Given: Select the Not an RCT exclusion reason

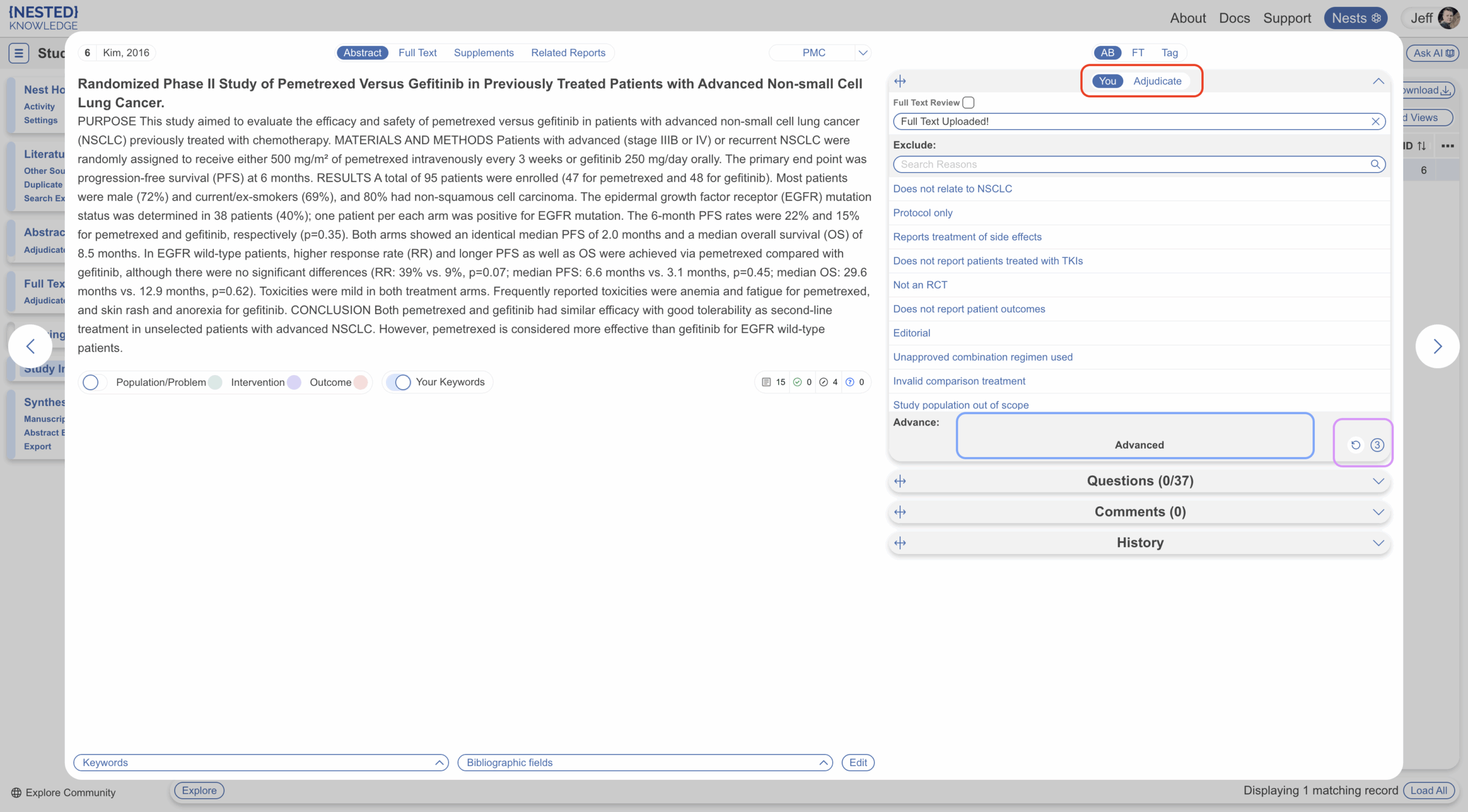Looking at the screenshot, I should pyautogui.click(x=920, y=285).
